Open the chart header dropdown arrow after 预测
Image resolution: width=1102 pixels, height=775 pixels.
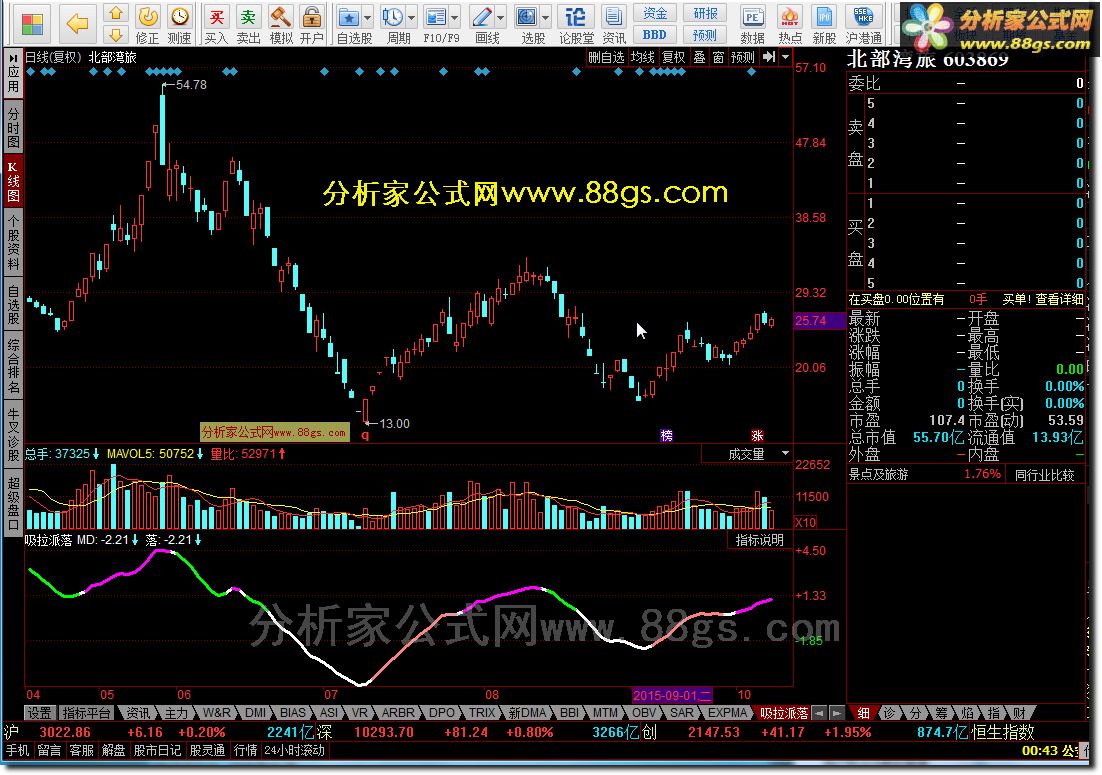coord(786,57)
